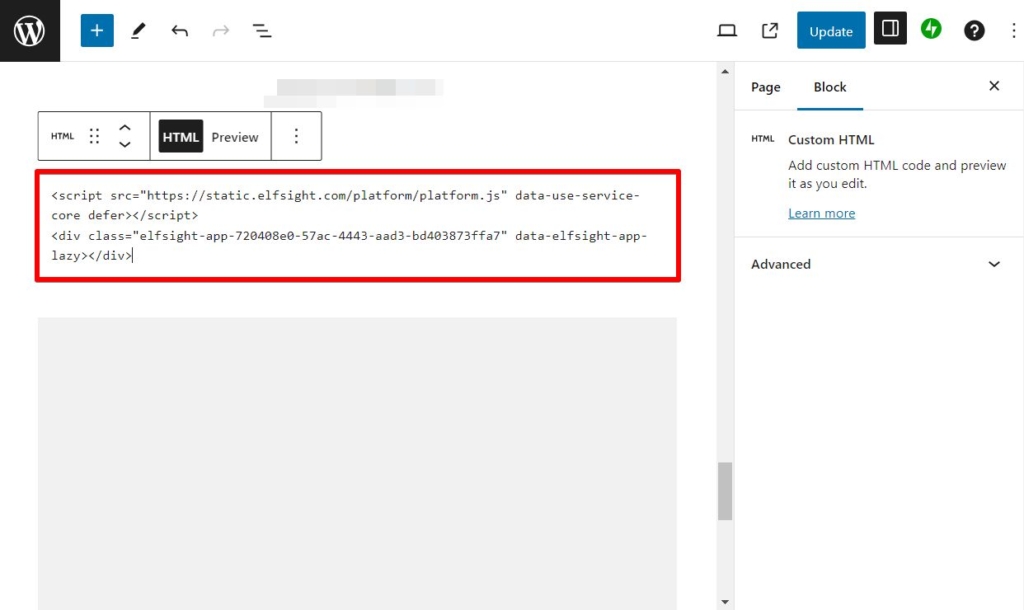Open the block drag handle dots
This screenshot has width=1024, height=610.
pos(94,136)
